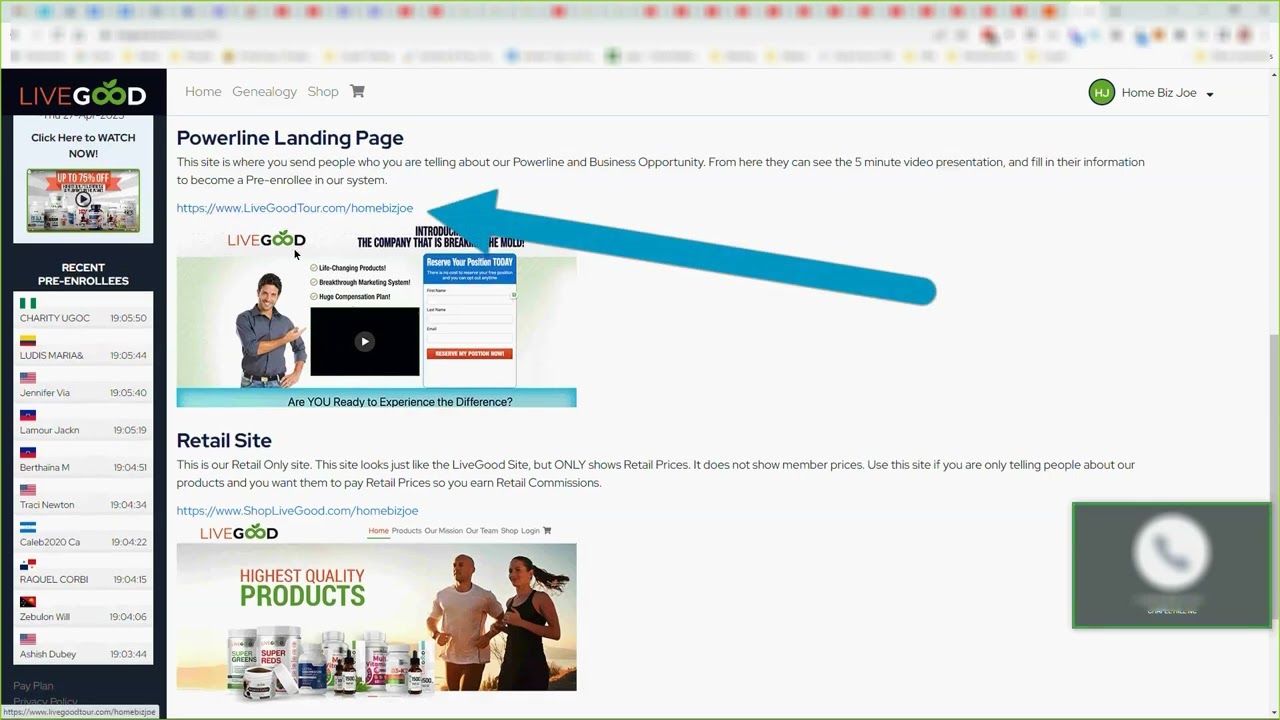The height and width of the screenshot is (720, 1280).
Task: Click the 19:05:40 timestamp
Action: (129, 393)
